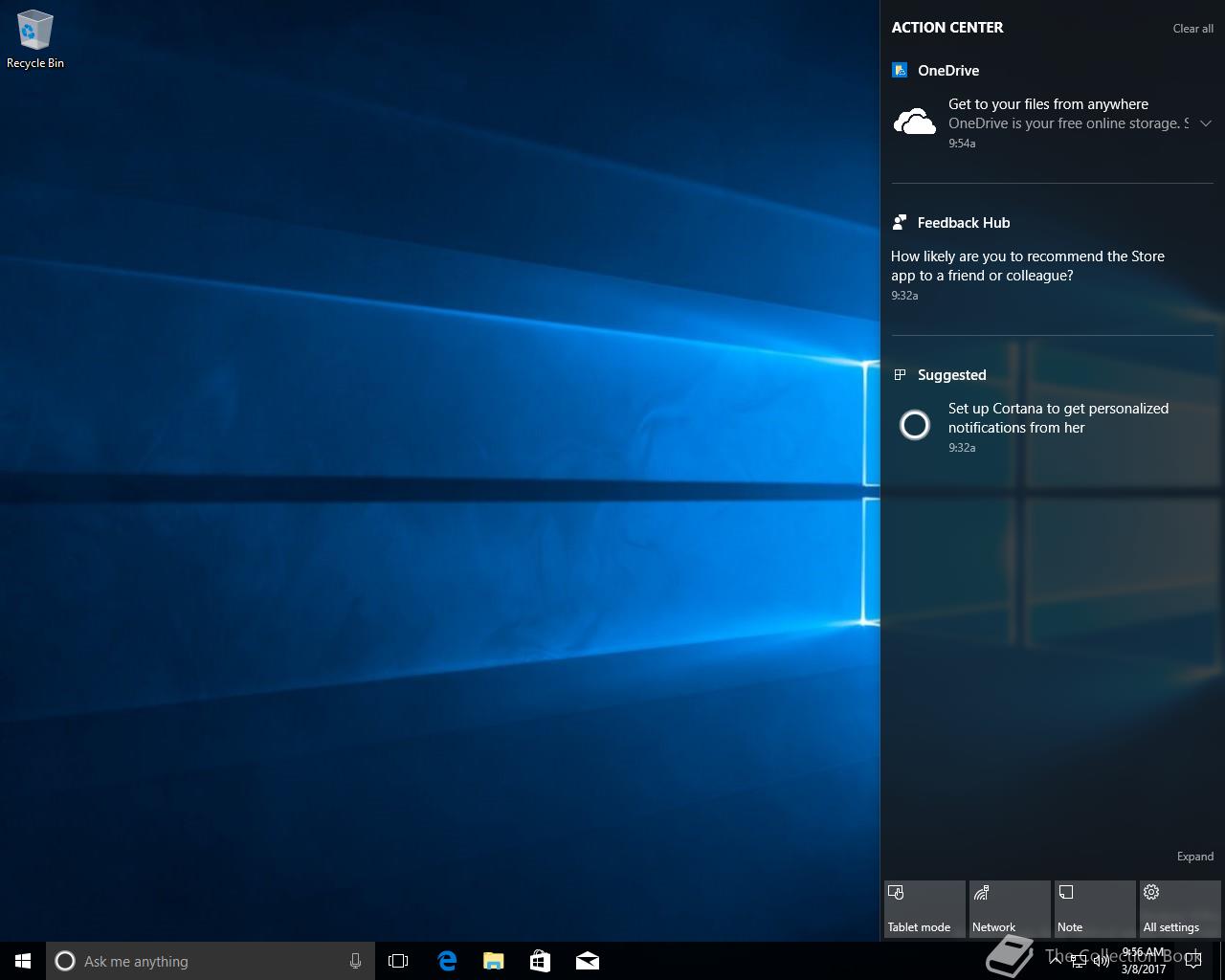Screen dimensions: 1225x980
Task: Open File Explorer from the taskbar
Action: (x=494, y=961)
